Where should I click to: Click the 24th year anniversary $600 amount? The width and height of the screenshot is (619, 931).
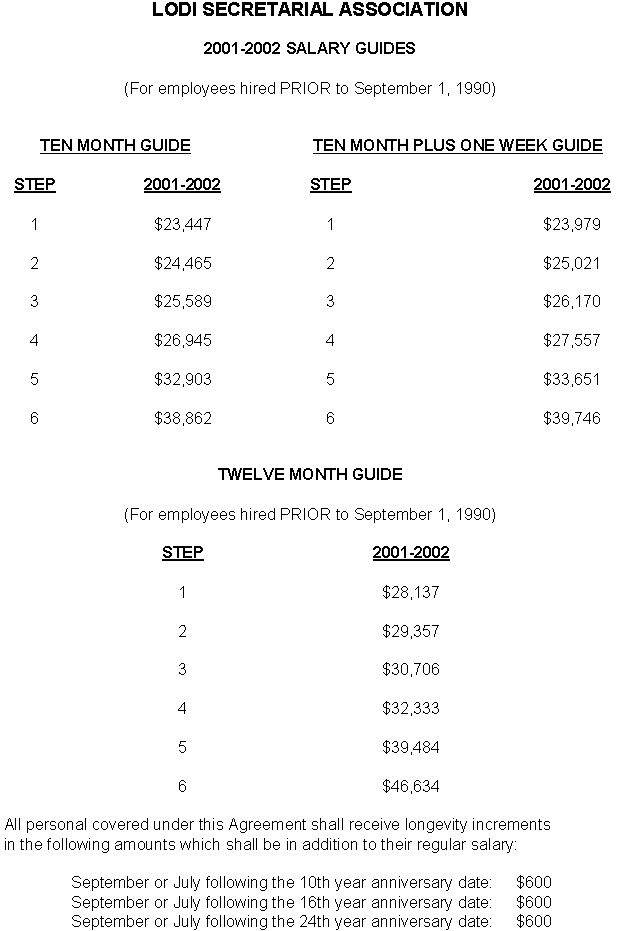[534, 921]
